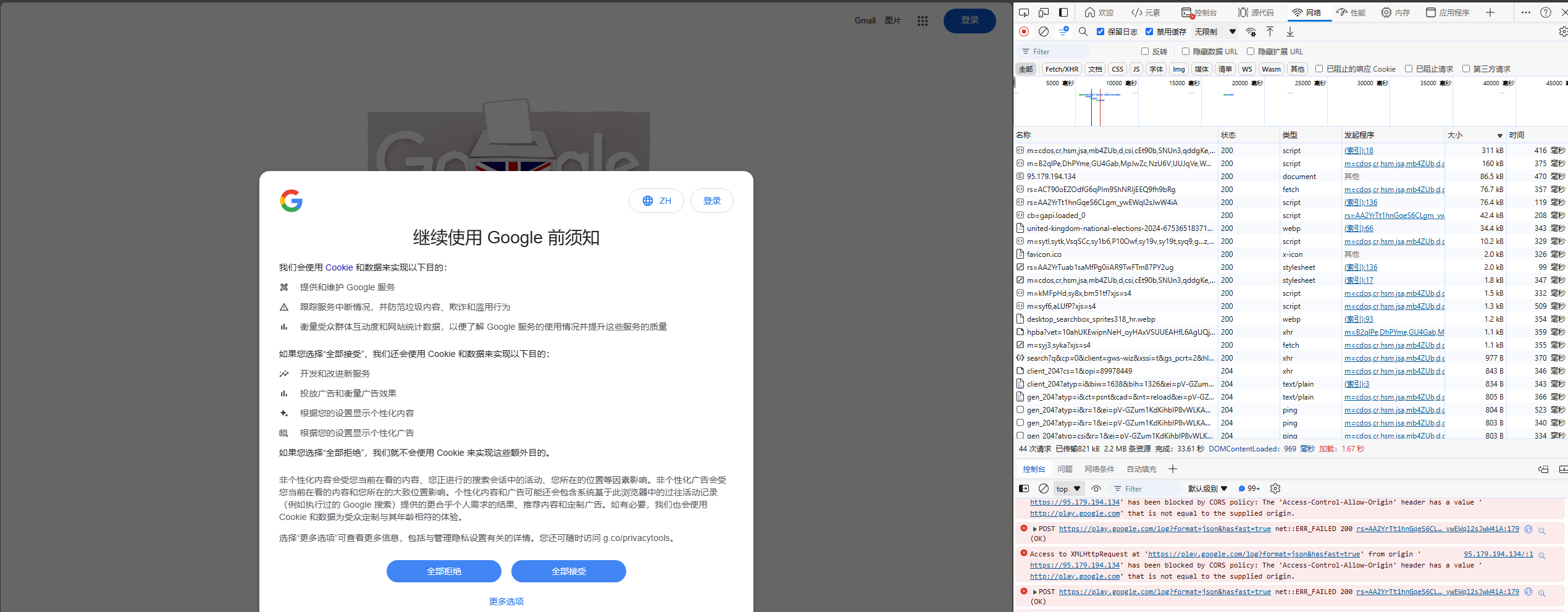1568x612 pixels.
Task: Check 隐藏数据 URL checkbox
Action: coord(1186,51)
